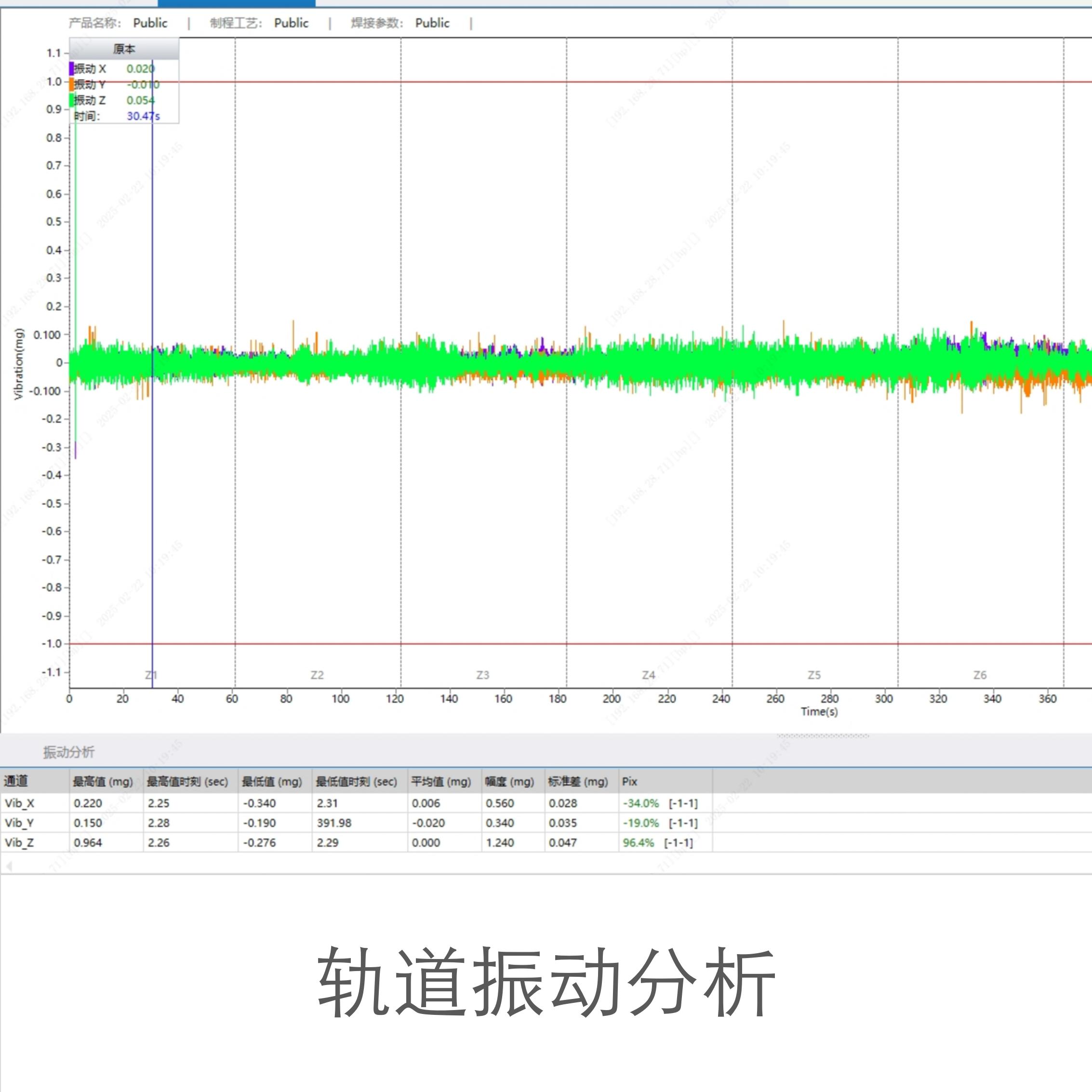Select the highlighted blue tab at top
The height and width of the screenshot is (1092, 1092).
click(236, 3)
